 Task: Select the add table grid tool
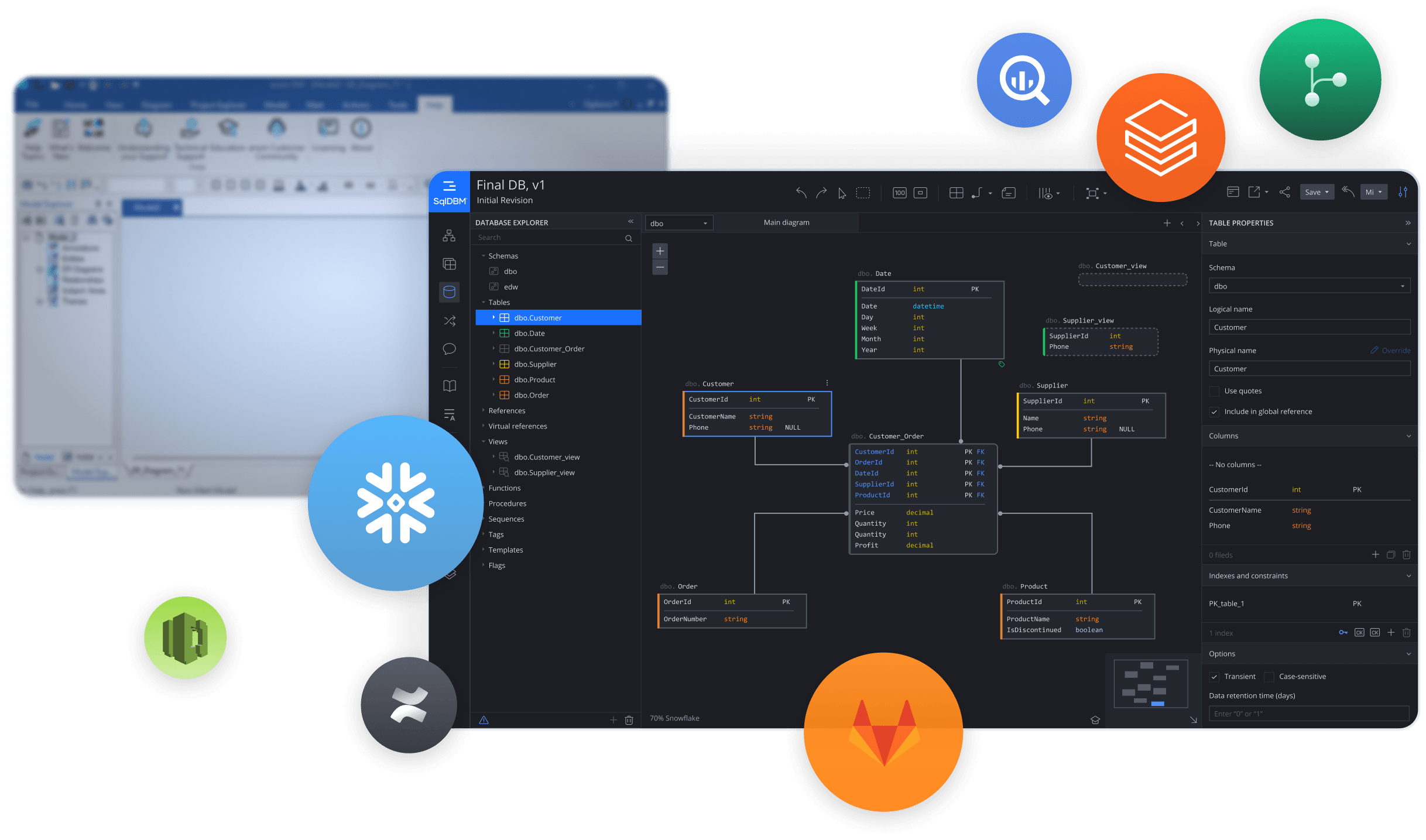pyautogui.click(x=956, y=193)
